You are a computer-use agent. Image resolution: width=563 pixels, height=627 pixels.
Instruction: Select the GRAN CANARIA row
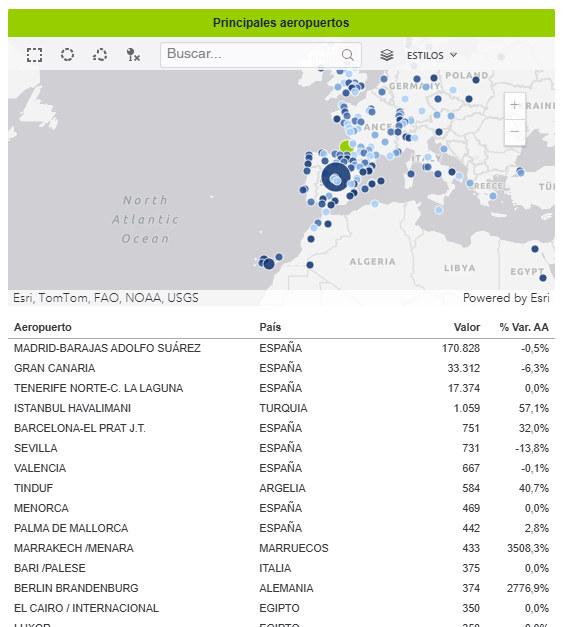point(282,368)
